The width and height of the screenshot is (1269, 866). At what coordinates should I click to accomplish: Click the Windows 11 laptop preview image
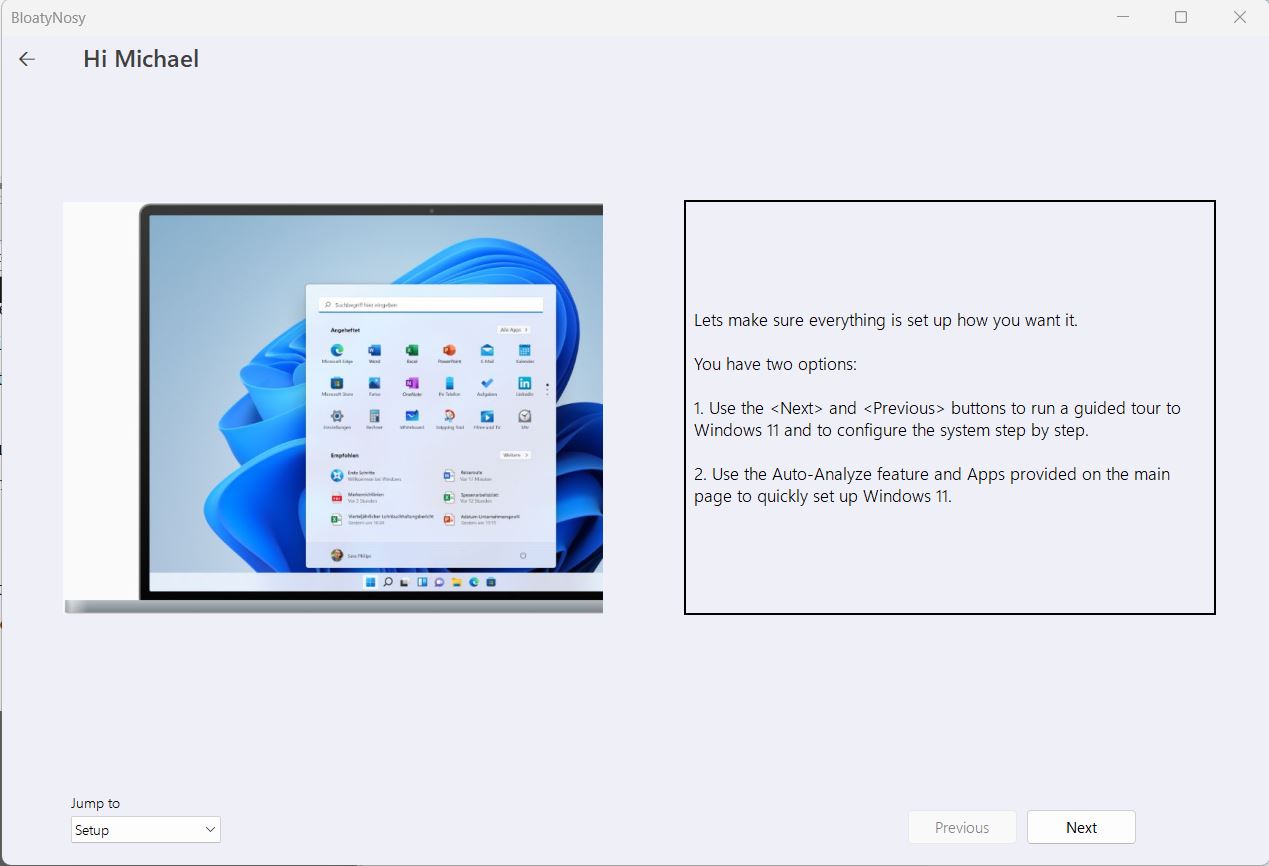click(x=333, y=407)
